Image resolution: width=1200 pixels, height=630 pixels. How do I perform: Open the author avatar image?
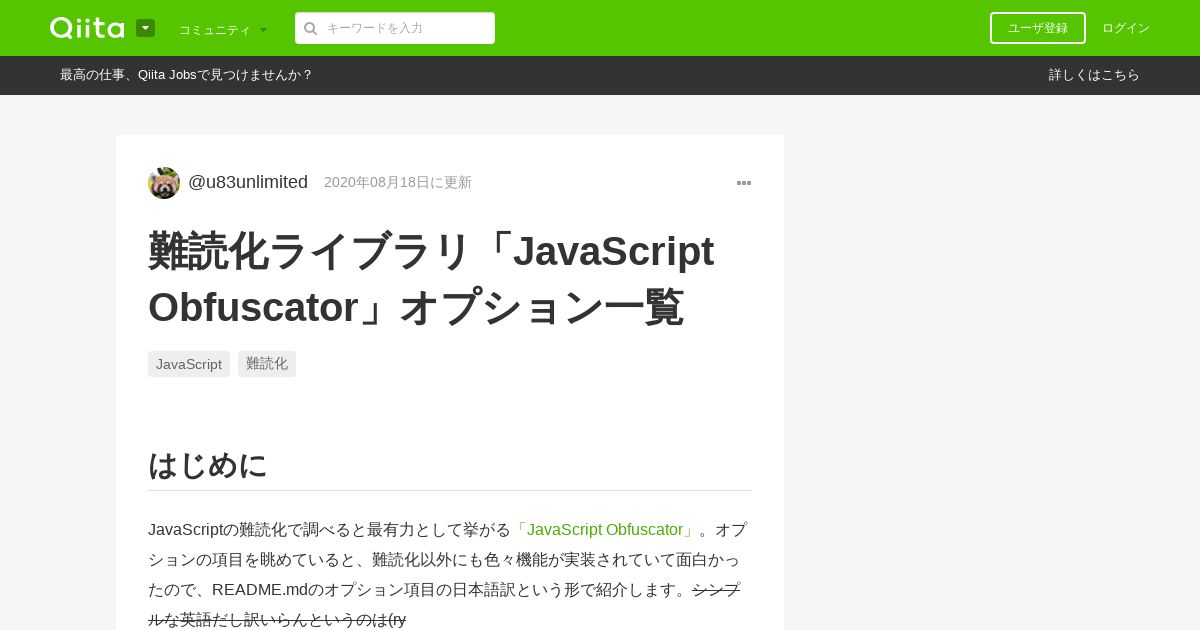tap(164, 183)
